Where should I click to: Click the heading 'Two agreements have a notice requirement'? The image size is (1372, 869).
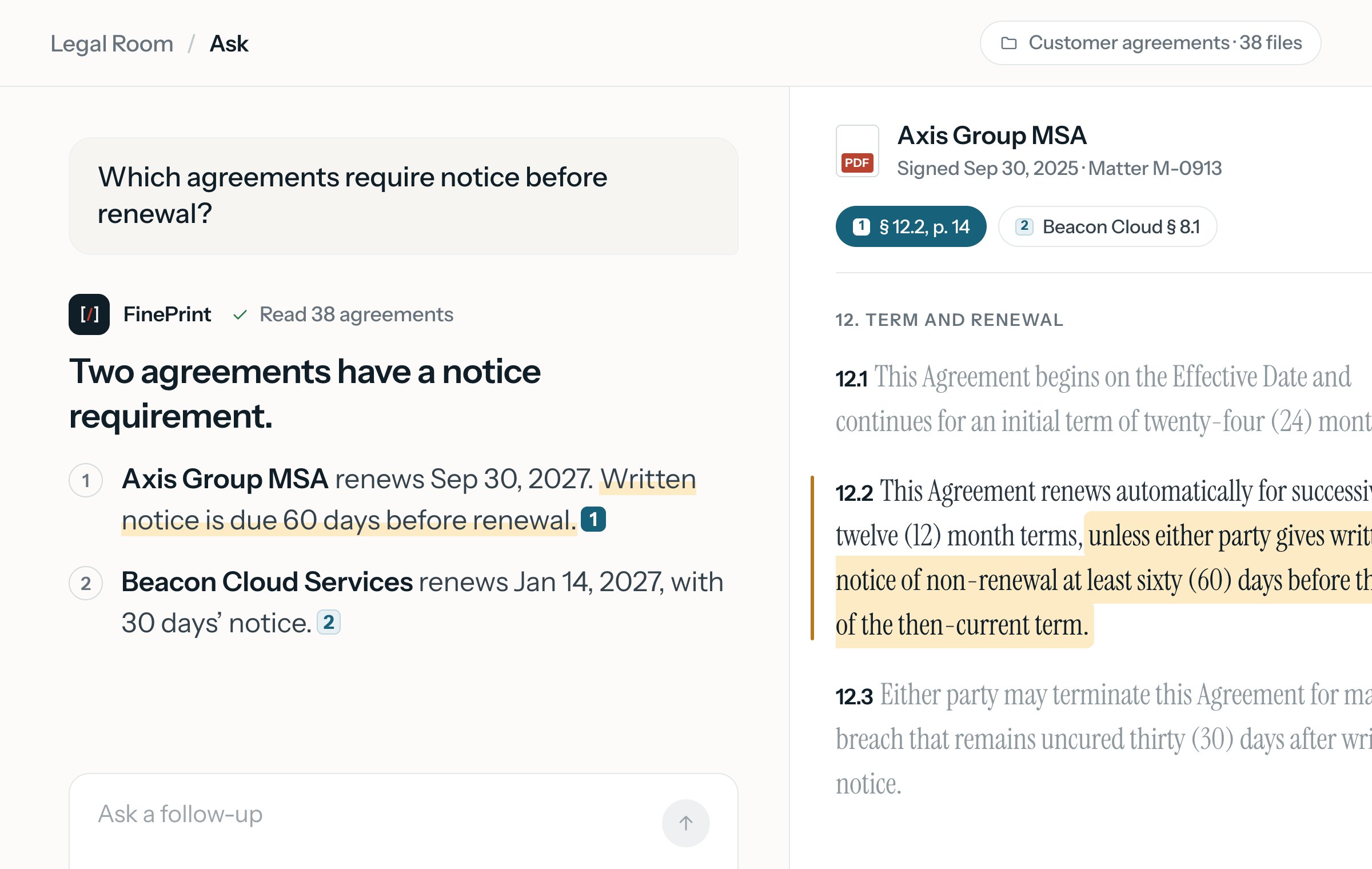[x=305, y=393]
